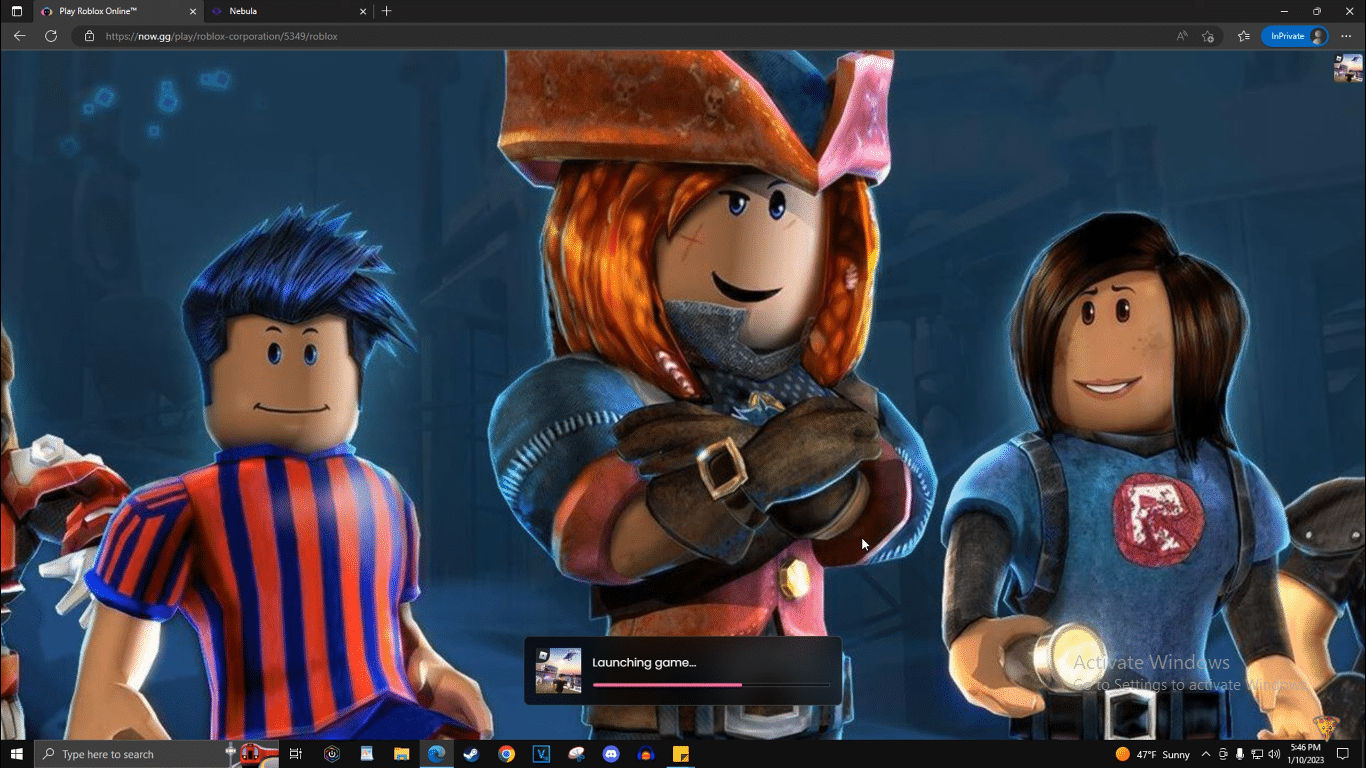Open the Action Center notification icon

pos(1343,754)
